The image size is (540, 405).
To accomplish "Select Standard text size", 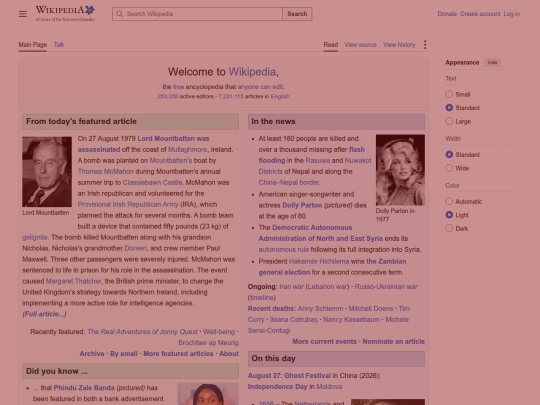I will [x=449, y=108].
